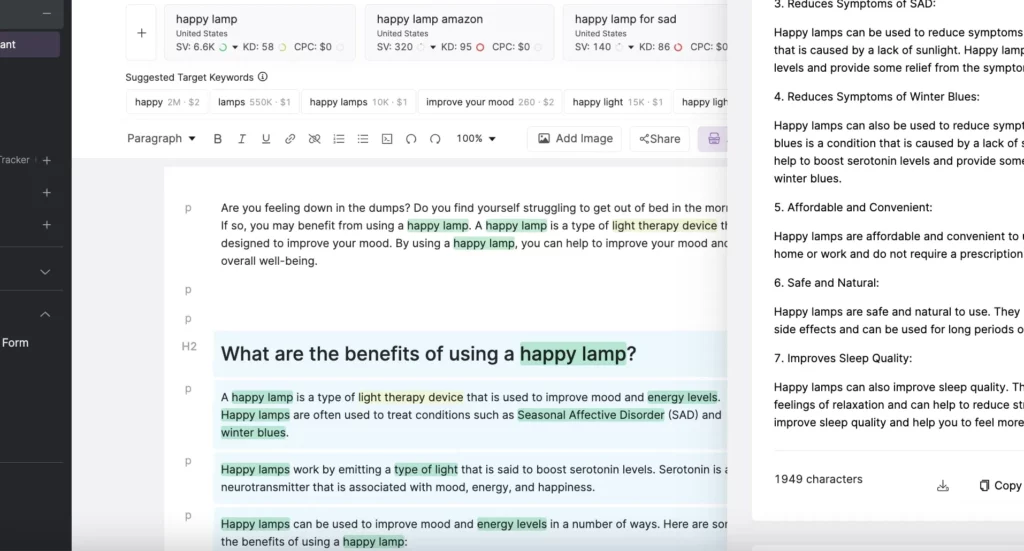
Task: Click the Tracker sidebar label
Action: [14, 160]
